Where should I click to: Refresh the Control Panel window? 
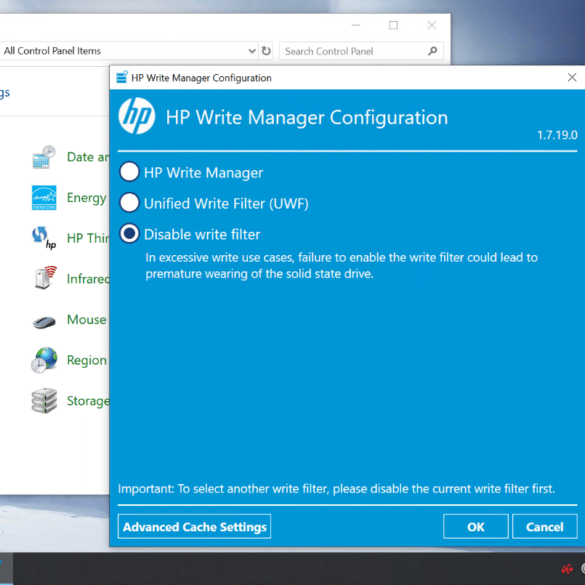point(266,51)
